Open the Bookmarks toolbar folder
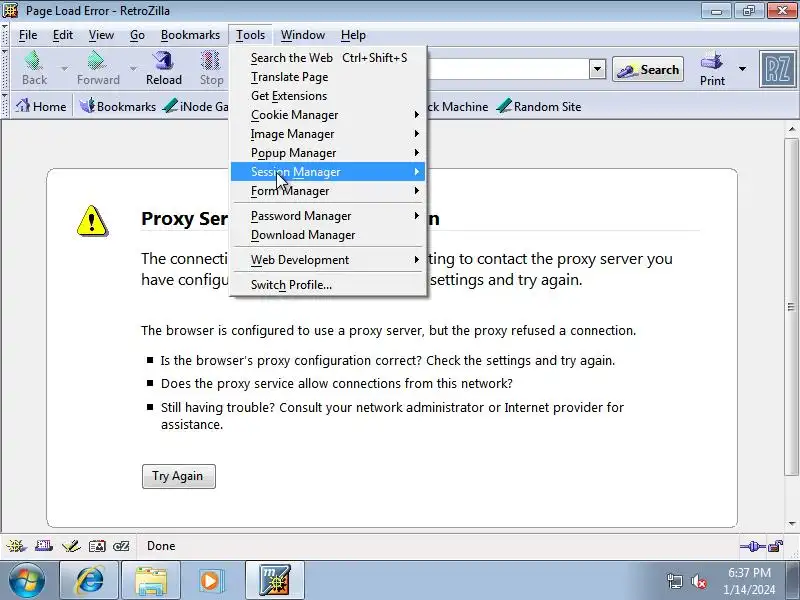Screen dimensions: 800x600 click(x=117, y=106)
